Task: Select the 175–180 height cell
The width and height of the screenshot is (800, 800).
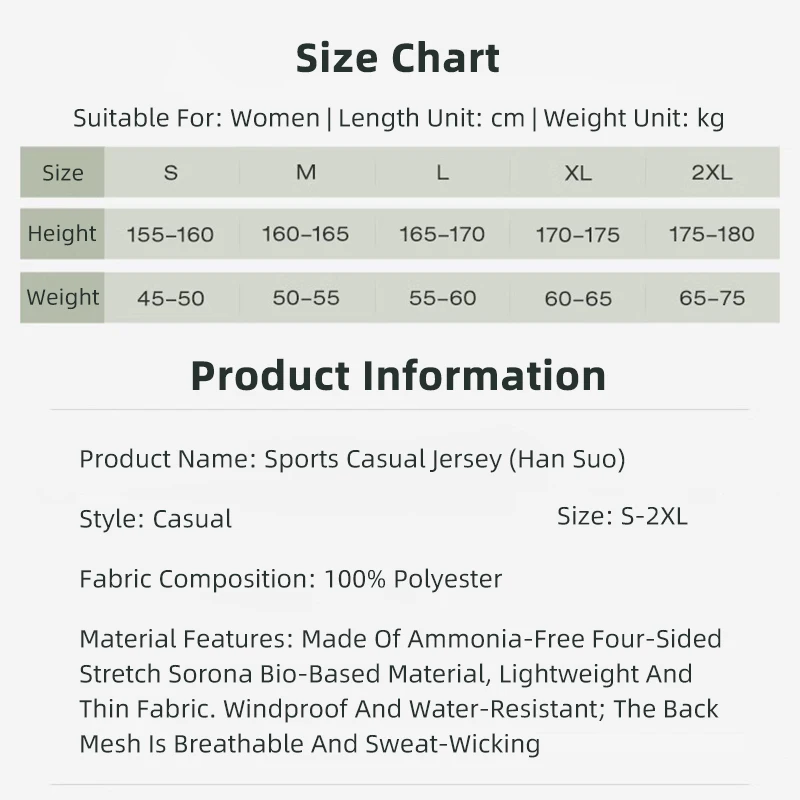Action: tap(712, 235)
